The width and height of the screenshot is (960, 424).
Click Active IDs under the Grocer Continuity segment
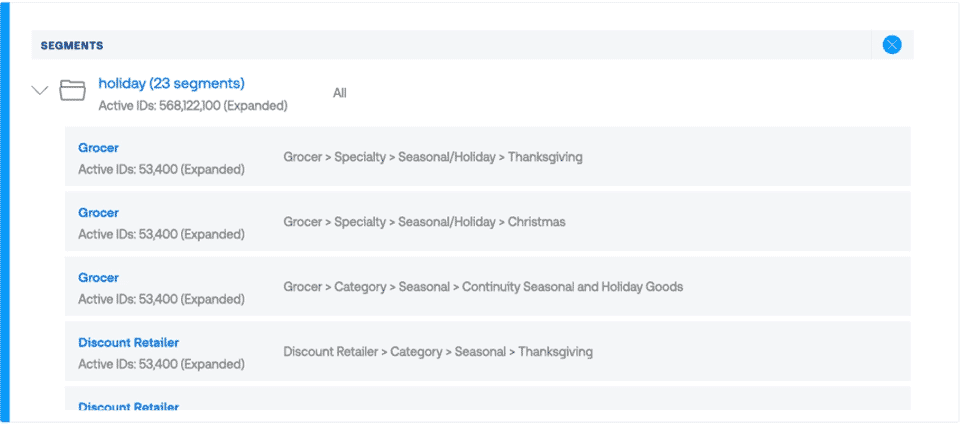(x=161, y=299)
